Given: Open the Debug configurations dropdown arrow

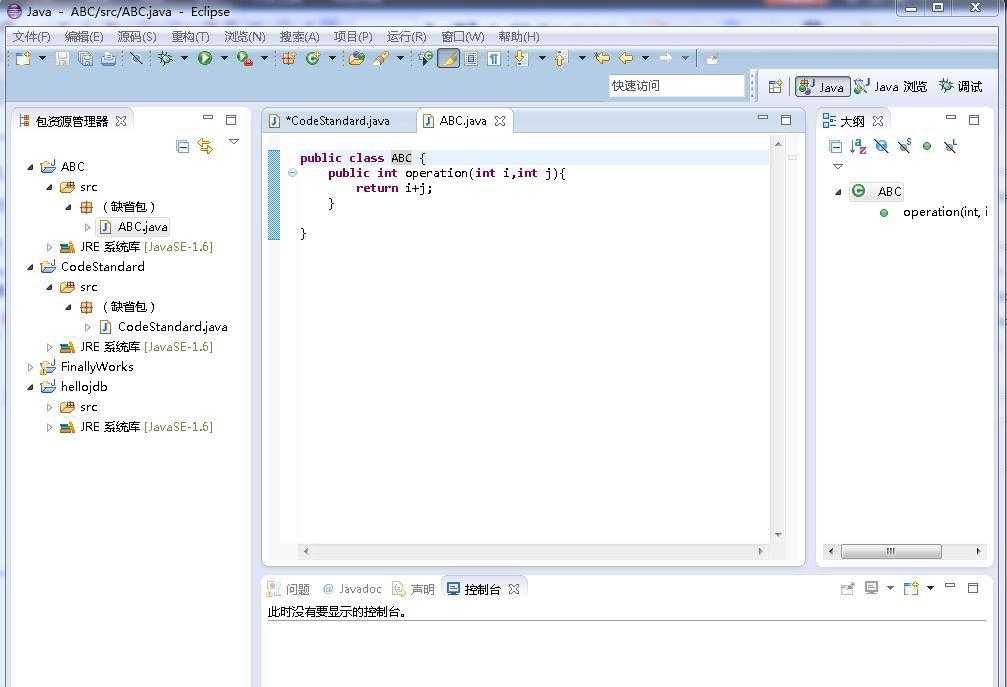Looking at the screenshot, I should pos(184,58).
